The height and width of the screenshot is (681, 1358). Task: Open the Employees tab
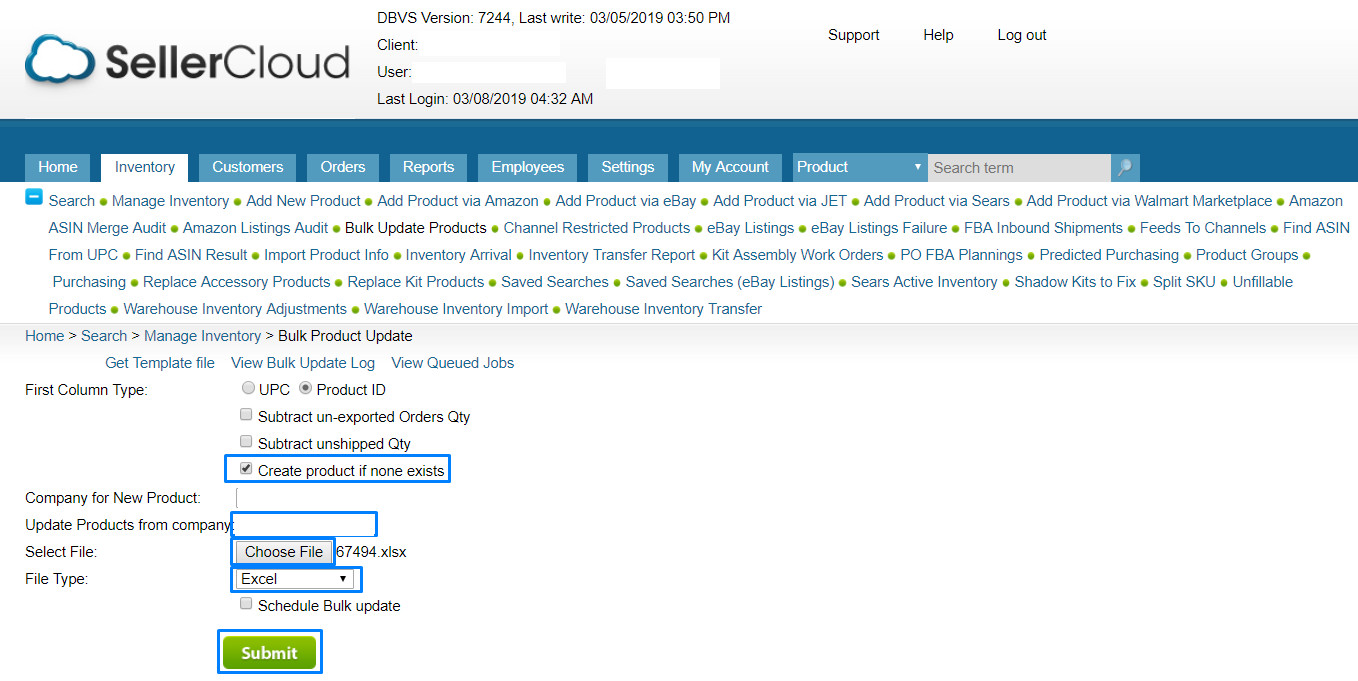coord(528,167)
